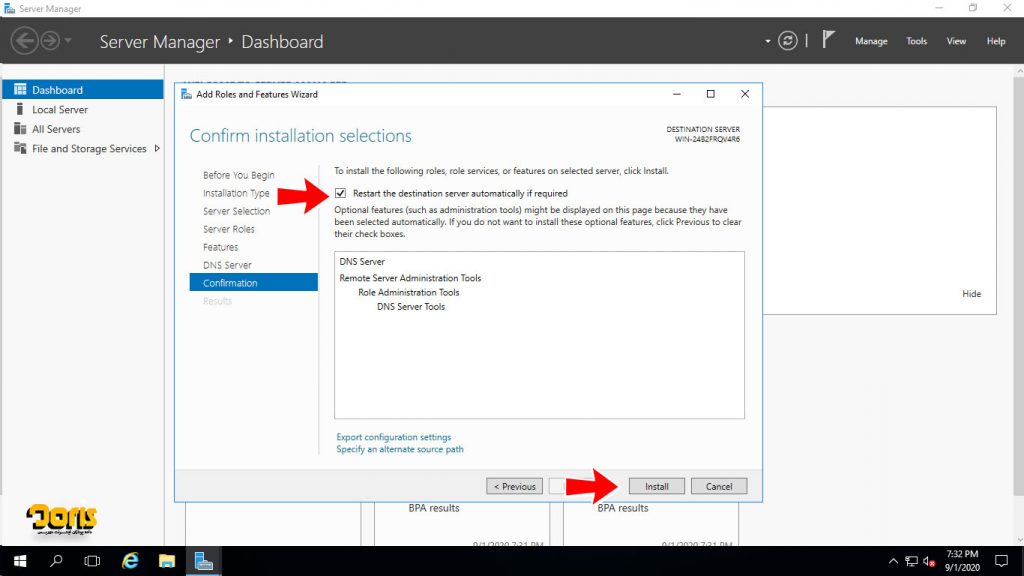Click the All Servers icon in sidebar
Image resolution: width=1024 pixels, height=576 pixels.
coord(20,129)
